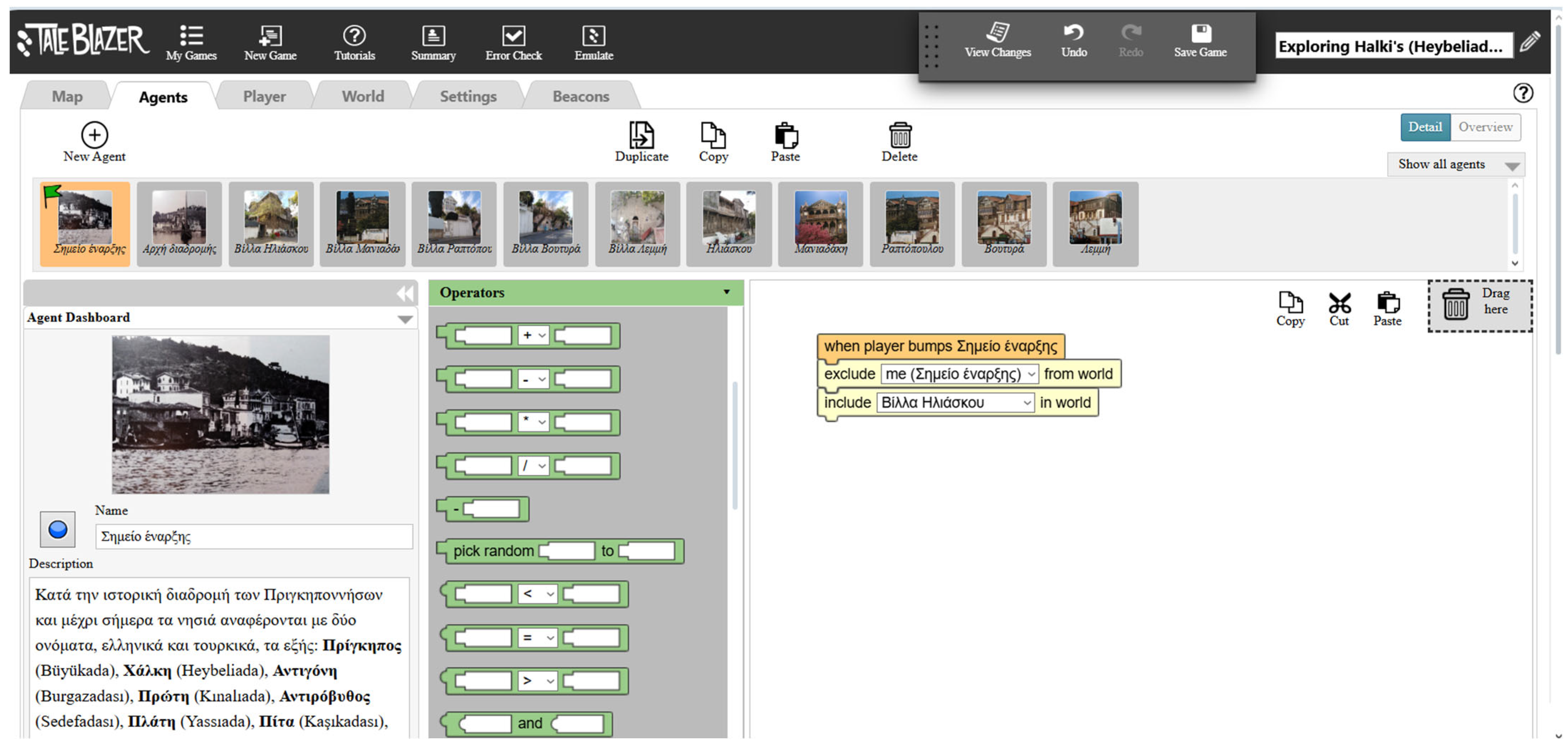1568x754 pixels.
Task: Undo the last action
Action: [x=1074, y=41]
